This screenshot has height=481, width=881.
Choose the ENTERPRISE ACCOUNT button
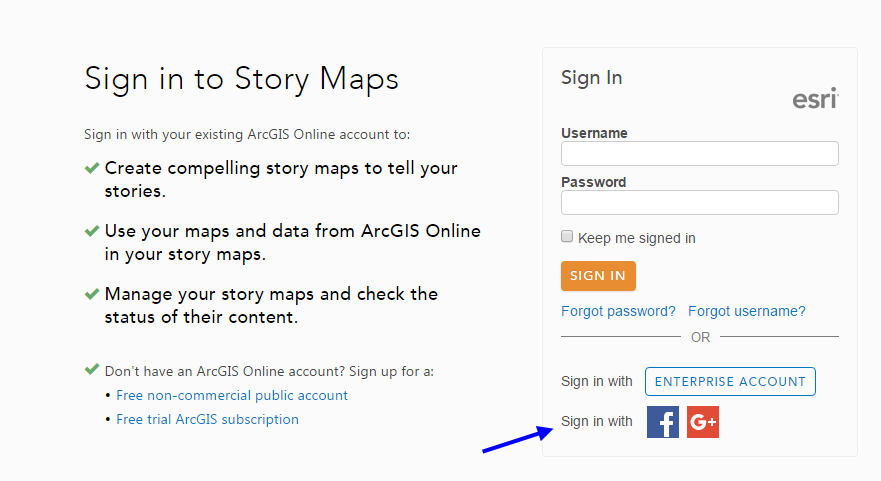coord(730,381)
